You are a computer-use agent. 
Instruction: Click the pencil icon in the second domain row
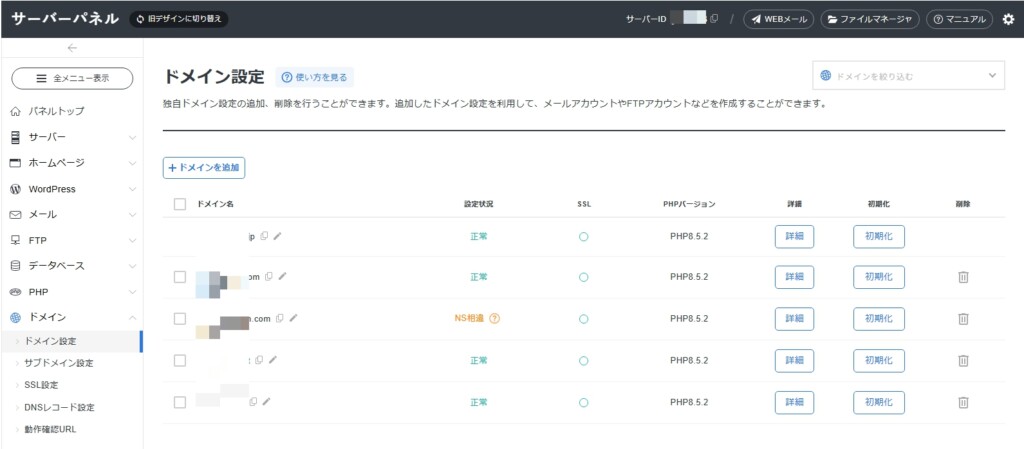click(283, 277)
